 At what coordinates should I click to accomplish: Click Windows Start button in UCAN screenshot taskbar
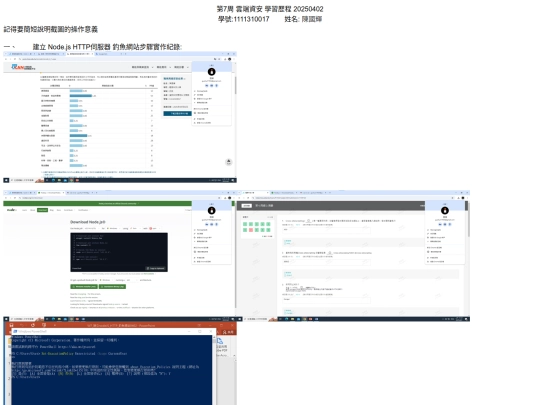tap(6, 180)
